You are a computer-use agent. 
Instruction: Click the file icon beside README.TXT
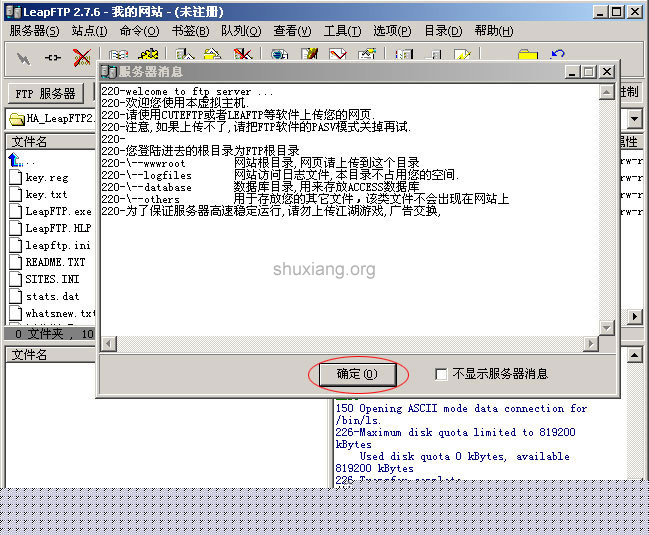point(16,262)
